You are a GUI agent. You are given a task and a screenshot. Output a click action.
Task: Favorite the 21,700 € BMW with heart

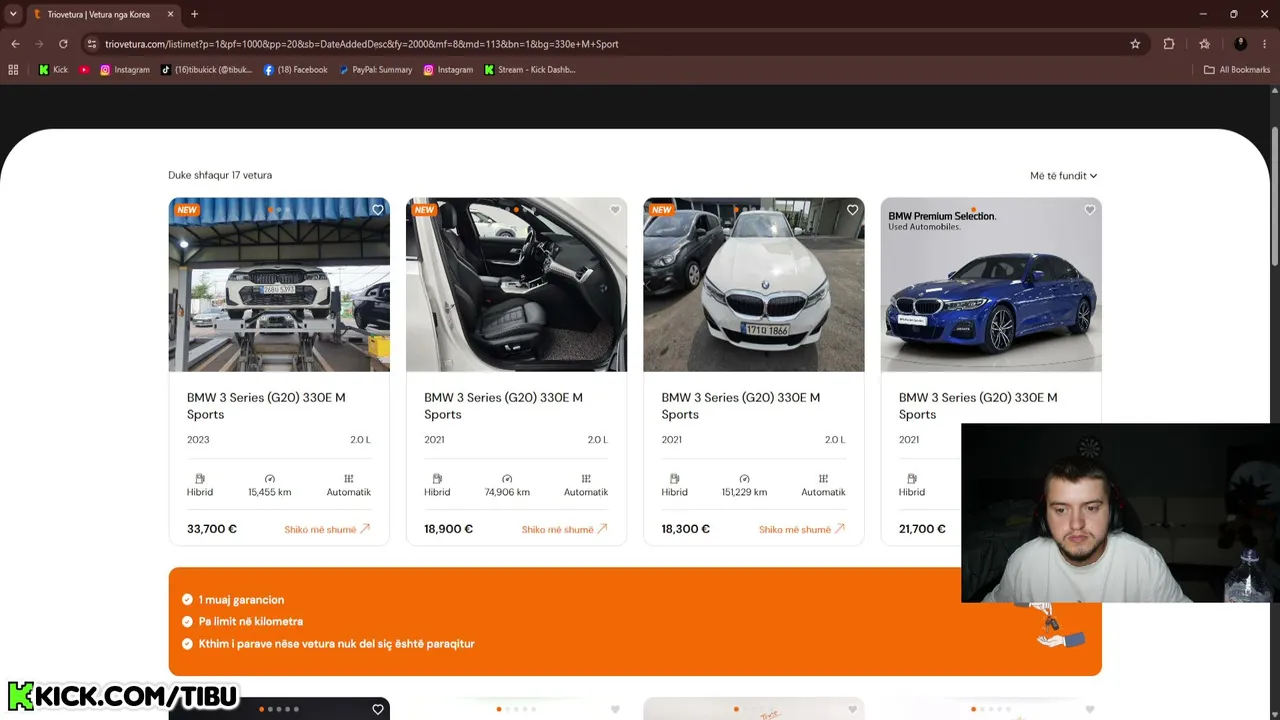point(1090,210)
